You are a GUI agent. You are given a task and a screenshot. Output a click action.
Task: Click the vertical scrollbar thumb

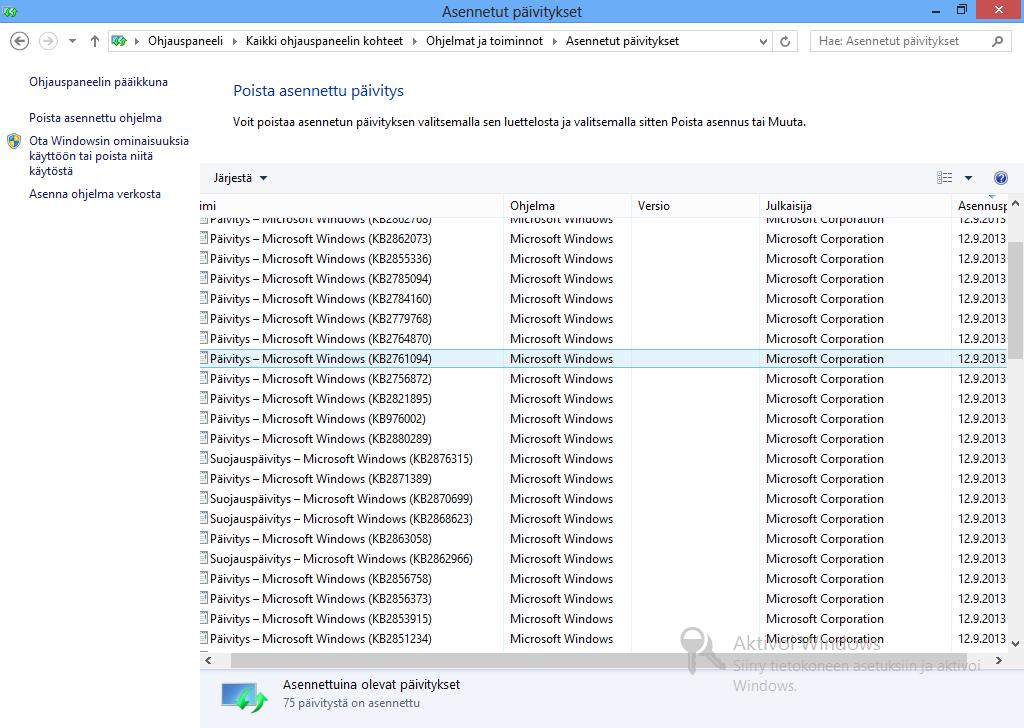(x=1015, y=300)
